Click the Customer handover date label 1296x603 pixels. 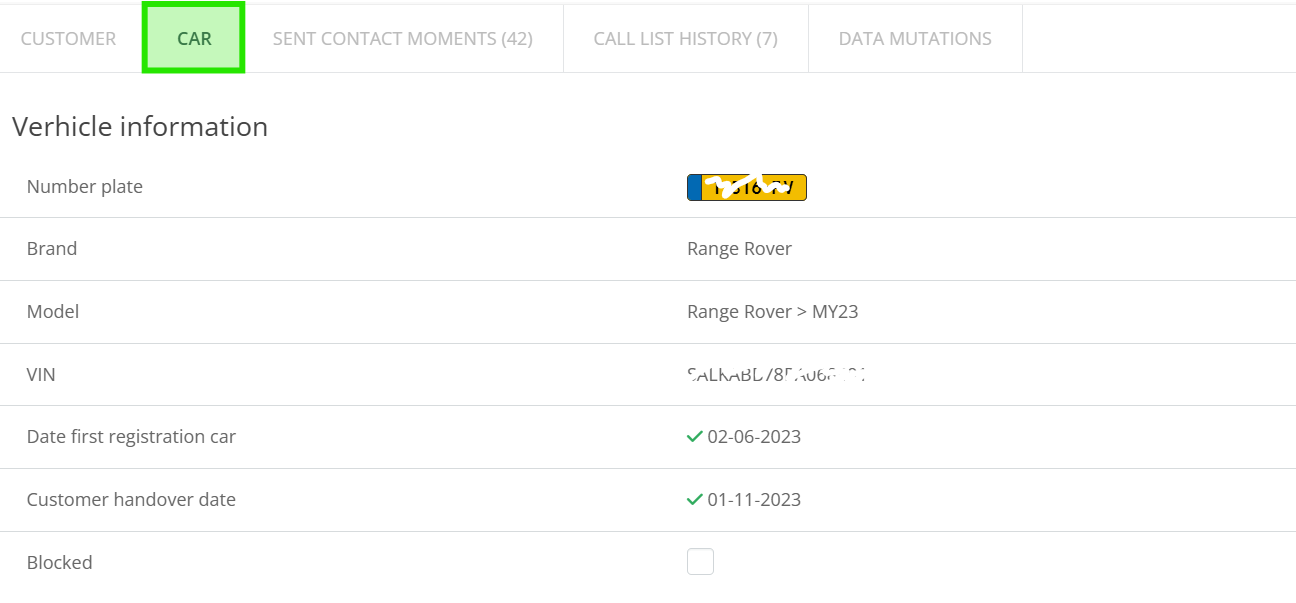[131, 500]
